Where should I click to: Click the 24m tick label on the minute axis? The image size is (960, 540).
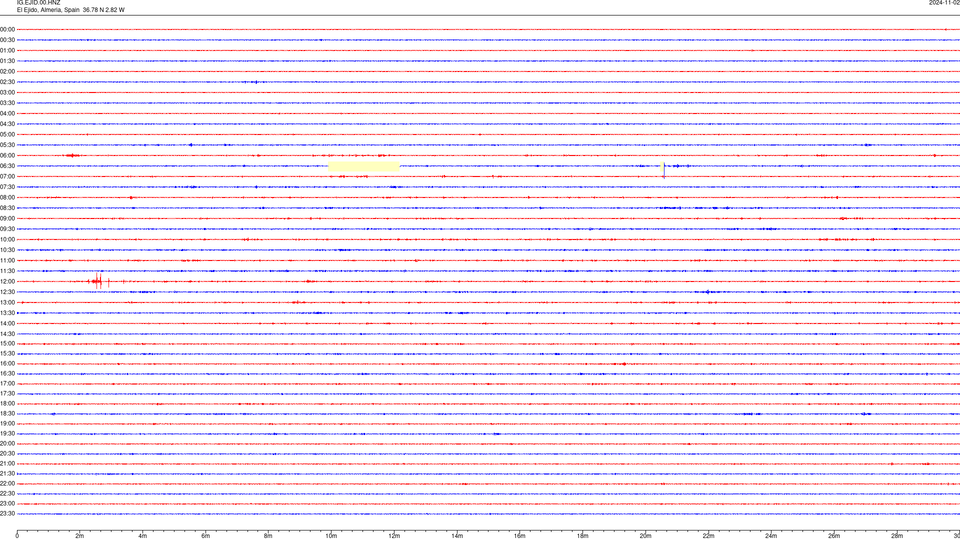(x=771, y=536)
